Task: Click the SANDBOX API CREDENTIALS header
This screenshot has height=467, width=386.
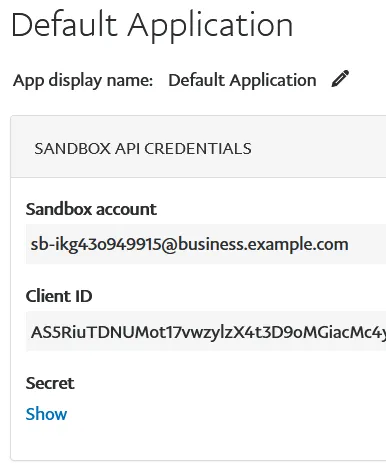Action: point(143,149)
